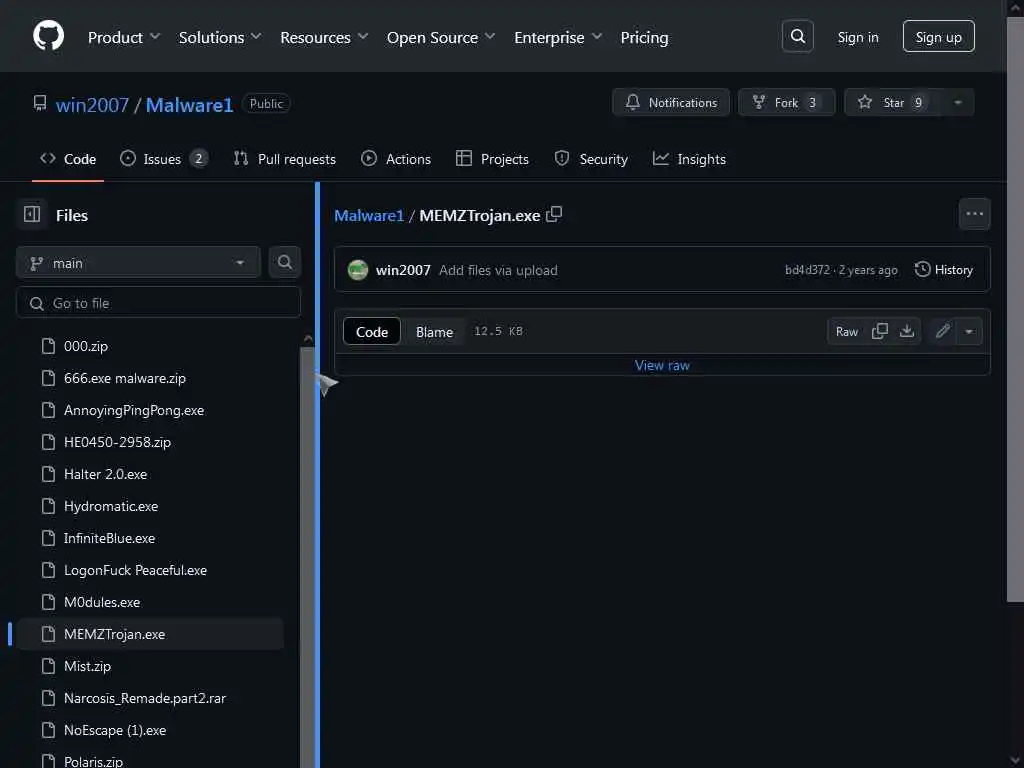Click the Notifications button
The height and width of the screenshot is (768, 1024).
click(671, 103)
